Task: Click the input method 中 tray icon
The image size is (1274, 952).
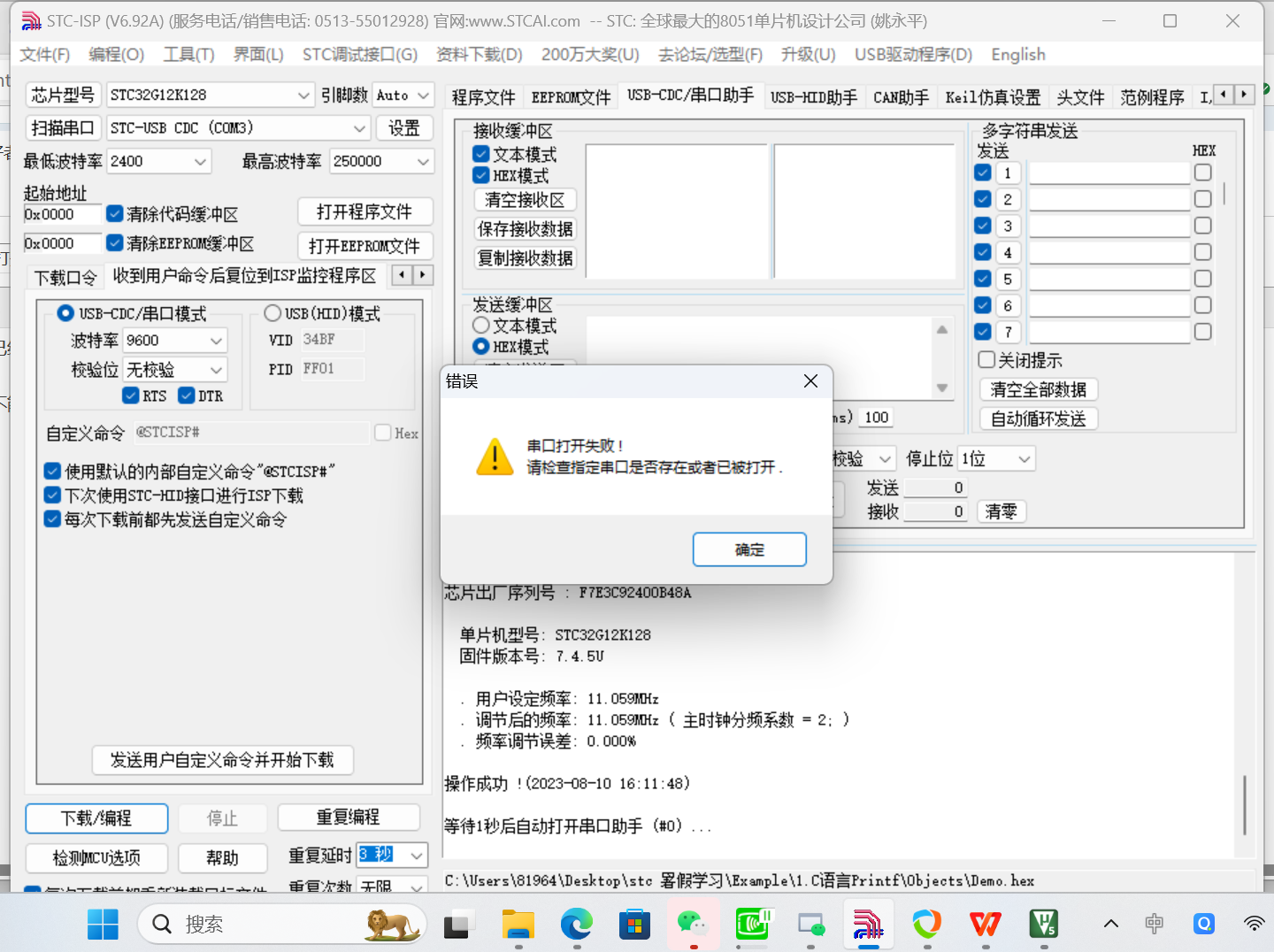Action: 1155,925
